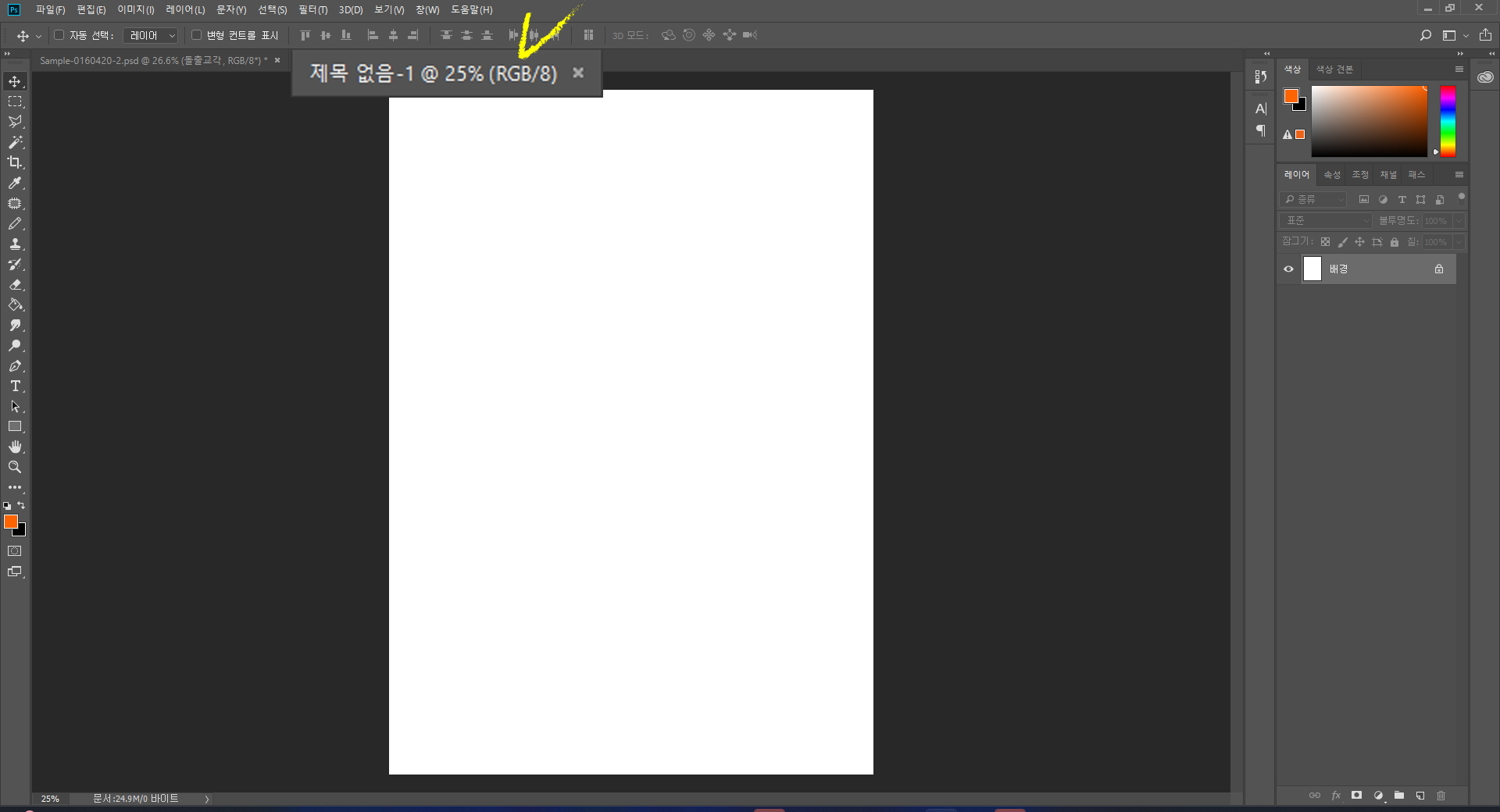Image resolution: width=1500 pixels, height=812 pixels.
Task: Select the Rectangular Marquee tool
Action: point(15,101)
